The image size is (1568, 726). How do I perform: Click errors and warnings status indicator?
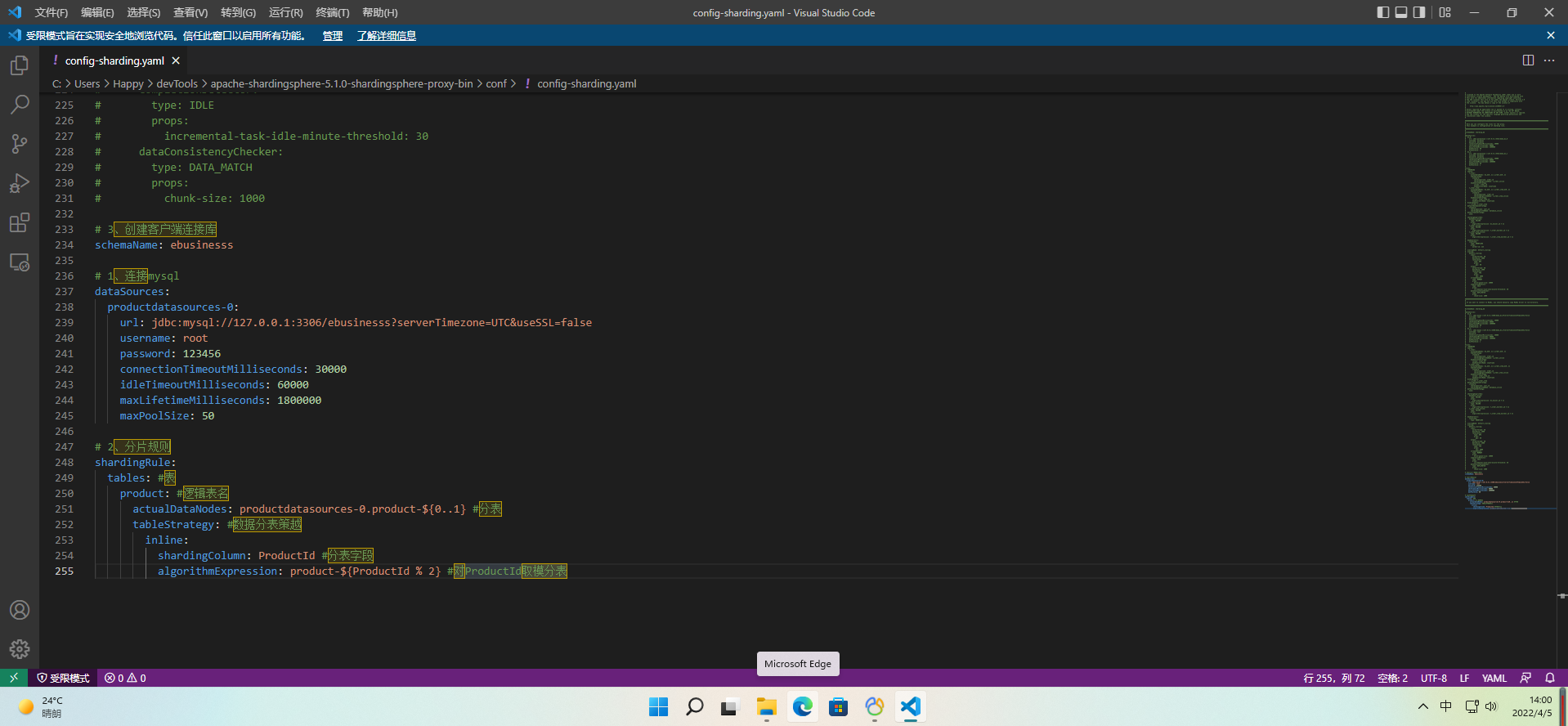pyautogui.click(x=125, y=678)
